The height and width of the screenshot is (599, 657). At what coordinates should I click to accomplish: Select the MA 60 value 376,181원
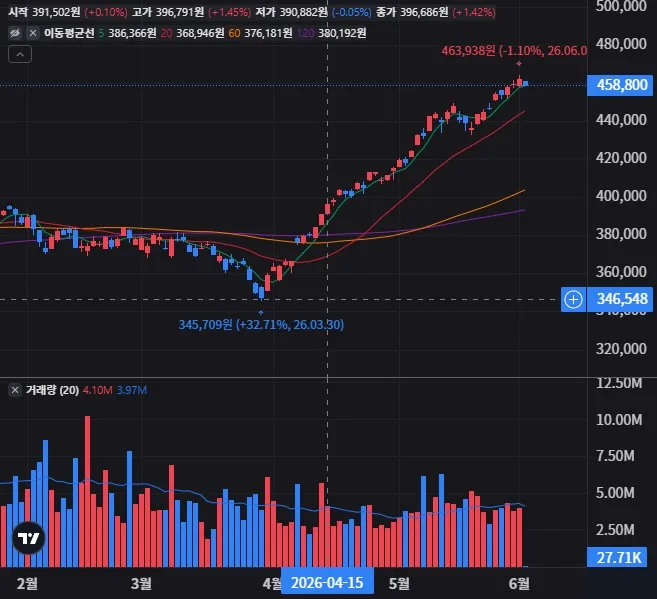point(268,33)
